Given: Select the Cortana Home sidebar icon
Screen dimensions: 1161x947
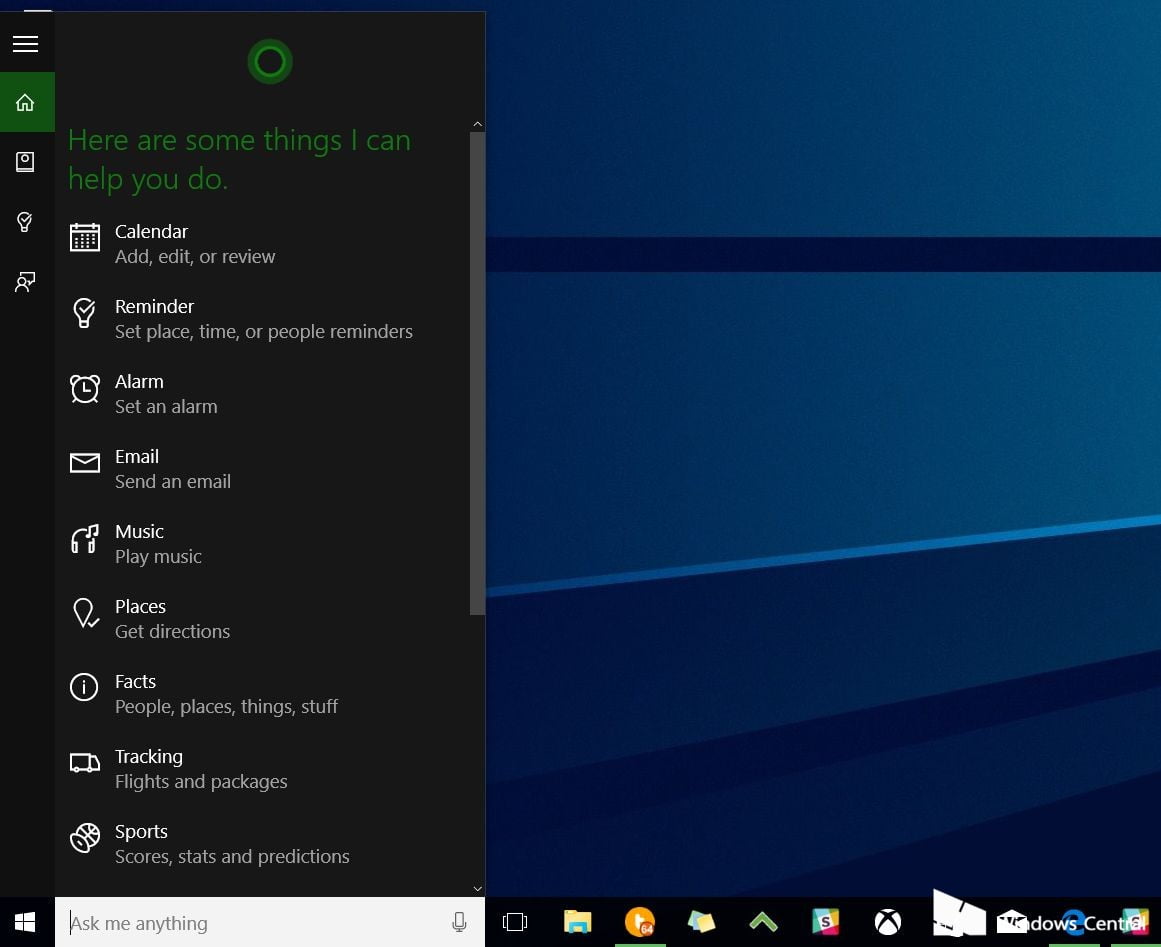Looking at the screenshot, I should tap(26, 103).
